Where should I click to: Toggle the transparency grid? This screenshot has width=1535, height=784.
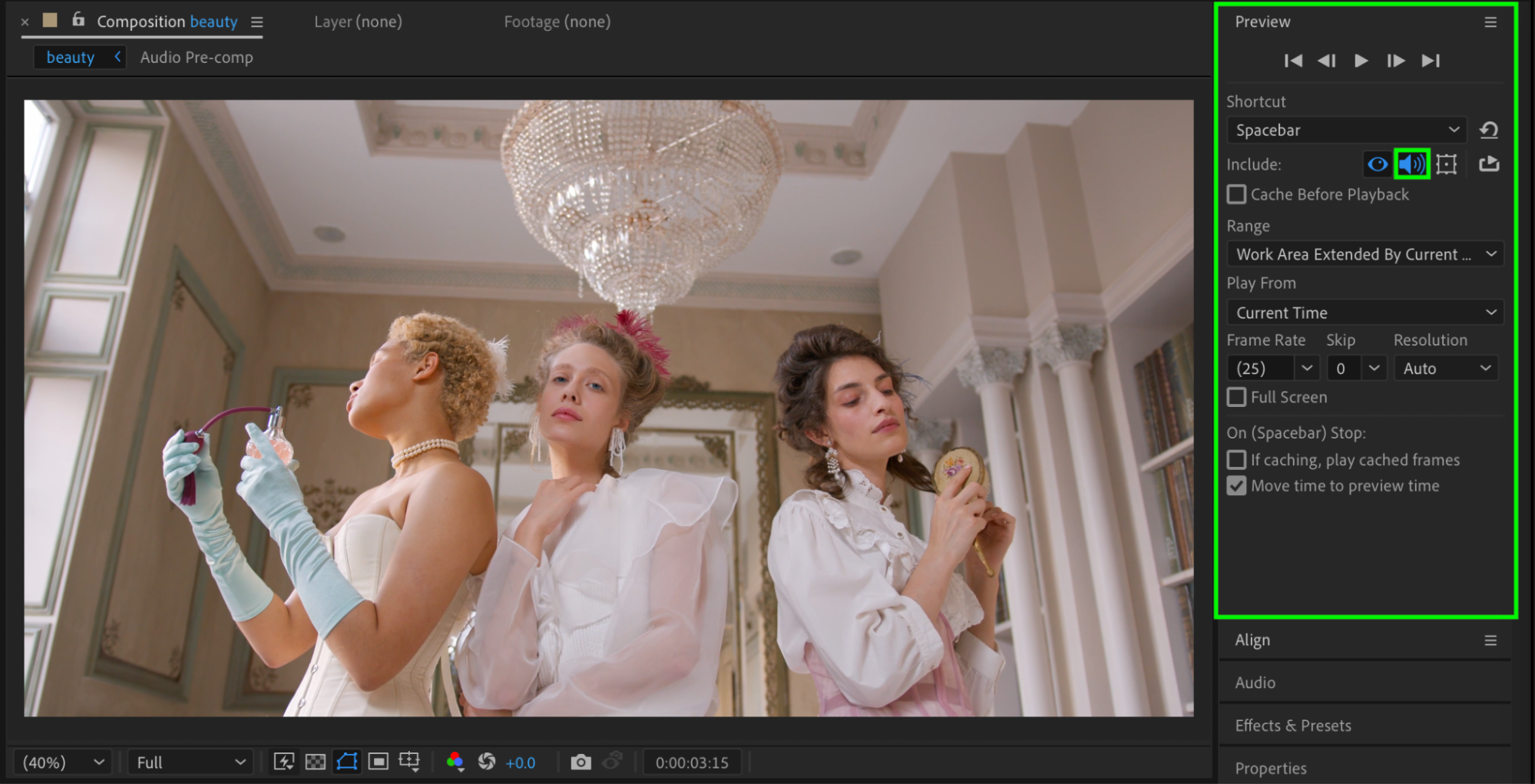[316, 762]
